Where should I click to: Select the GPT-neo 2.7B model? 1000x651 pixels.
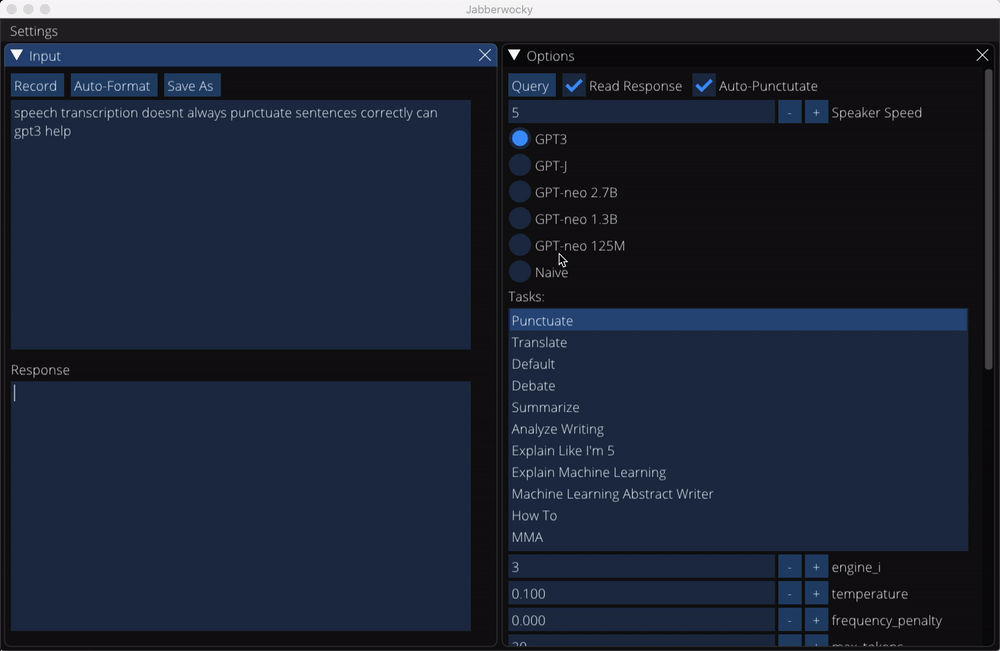coord(520,192)
